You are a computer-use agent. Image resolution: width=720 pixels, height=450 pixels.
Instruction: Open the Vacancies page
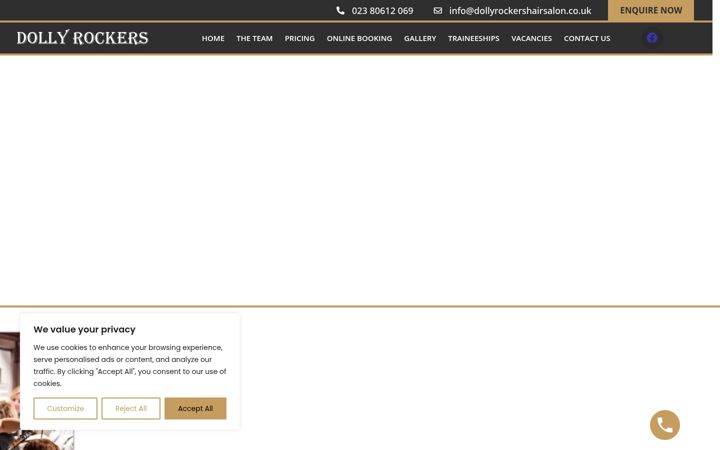click(531, 39)
